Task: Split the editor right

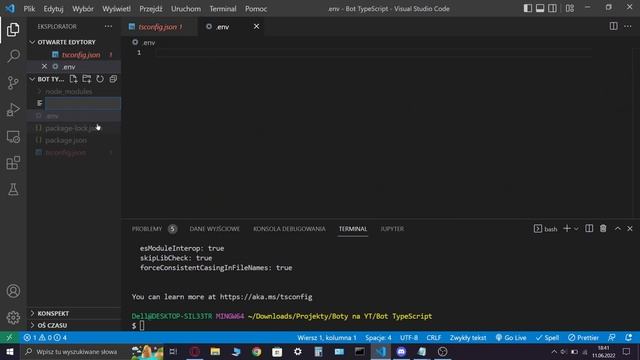Action: pos(613,26)
